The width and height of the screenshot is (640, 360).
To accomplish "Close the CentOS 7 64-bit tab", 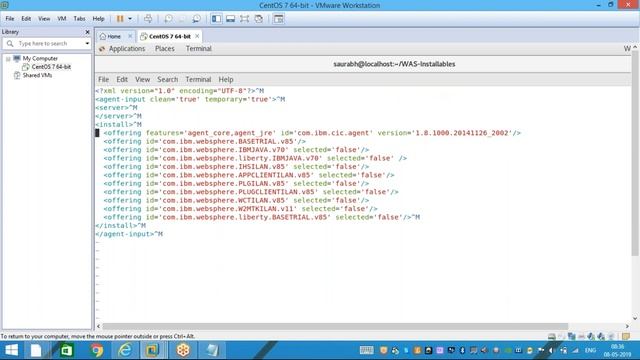I will [x=197, y=36].
